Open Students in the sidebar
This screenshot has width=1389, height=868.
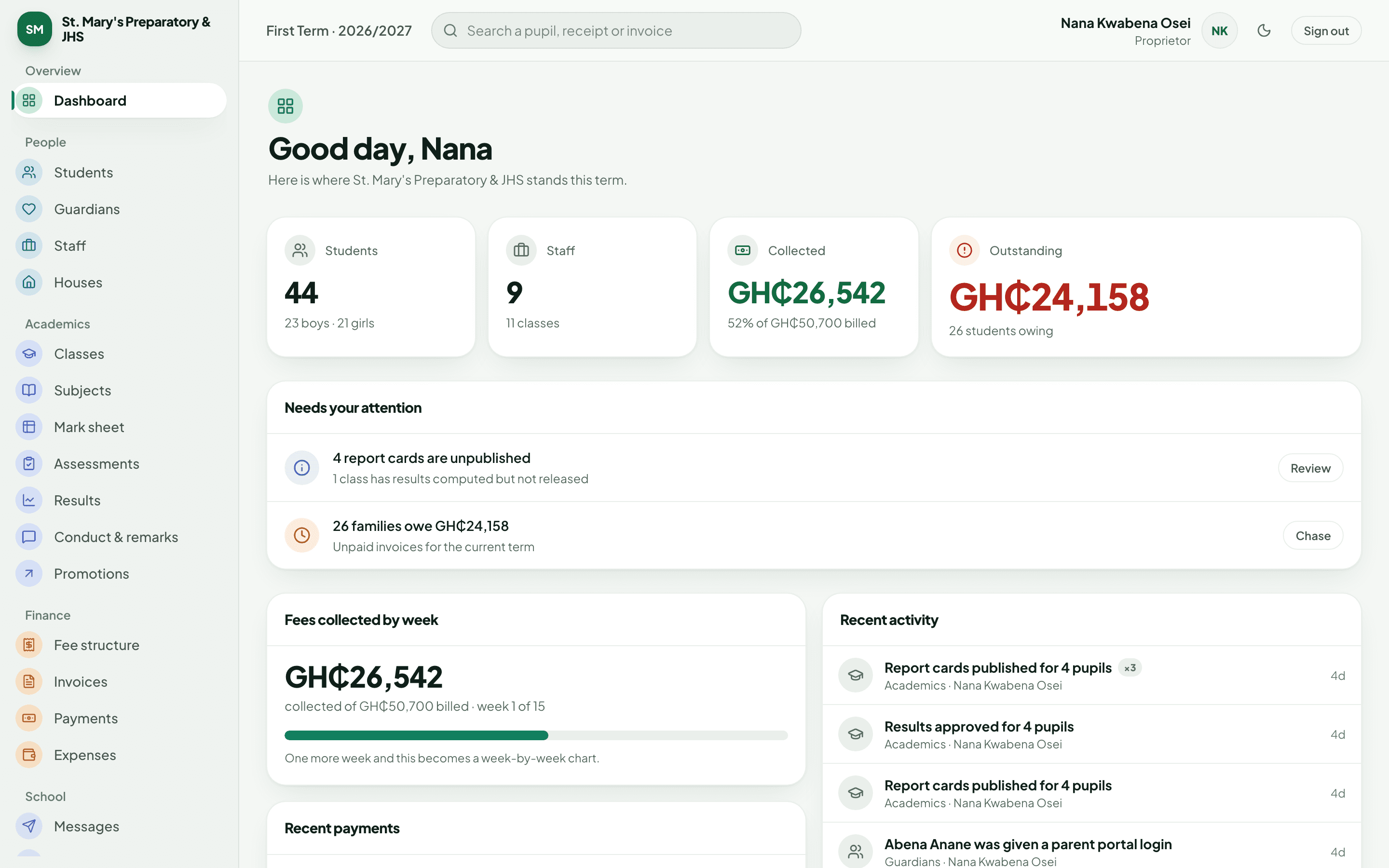[x=120, y=172]
